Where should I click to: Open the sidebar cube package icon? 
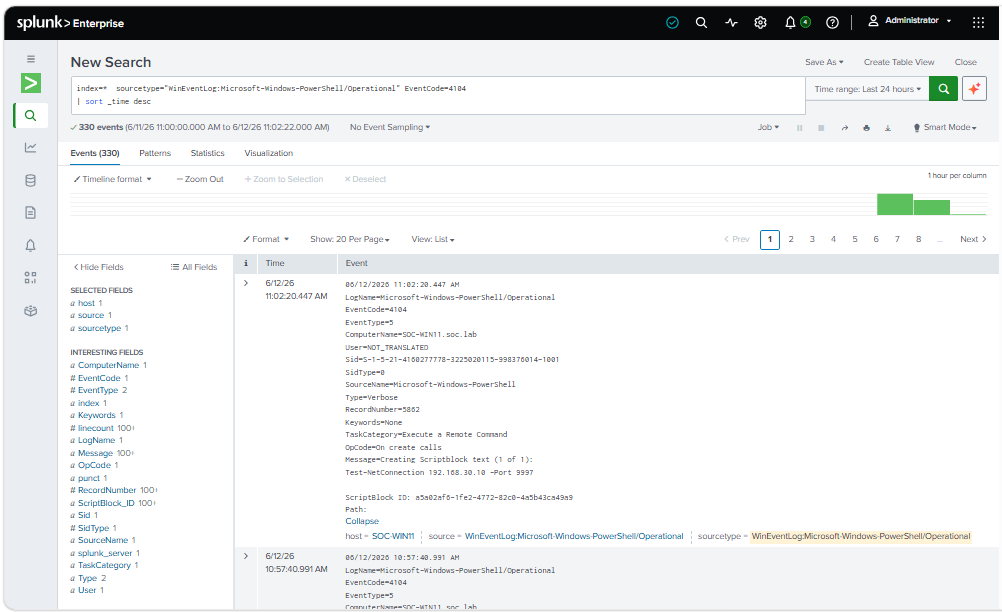tap(31, 311)
